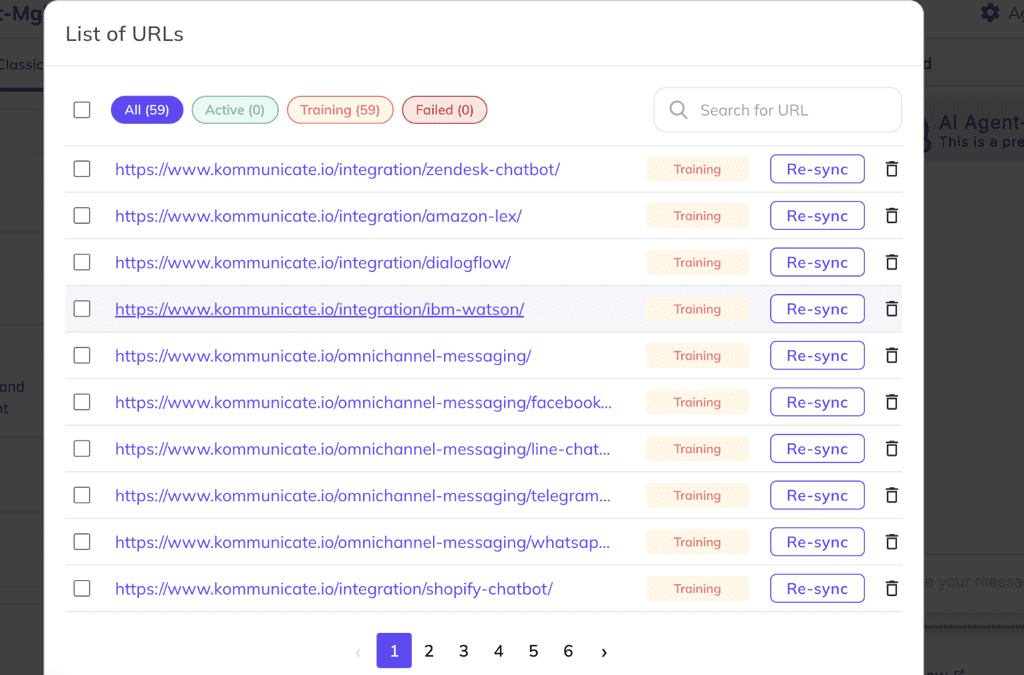Switch to the Active (0) filter
The width and height of the screenshot is (1024, 675).
click(234, 110)
